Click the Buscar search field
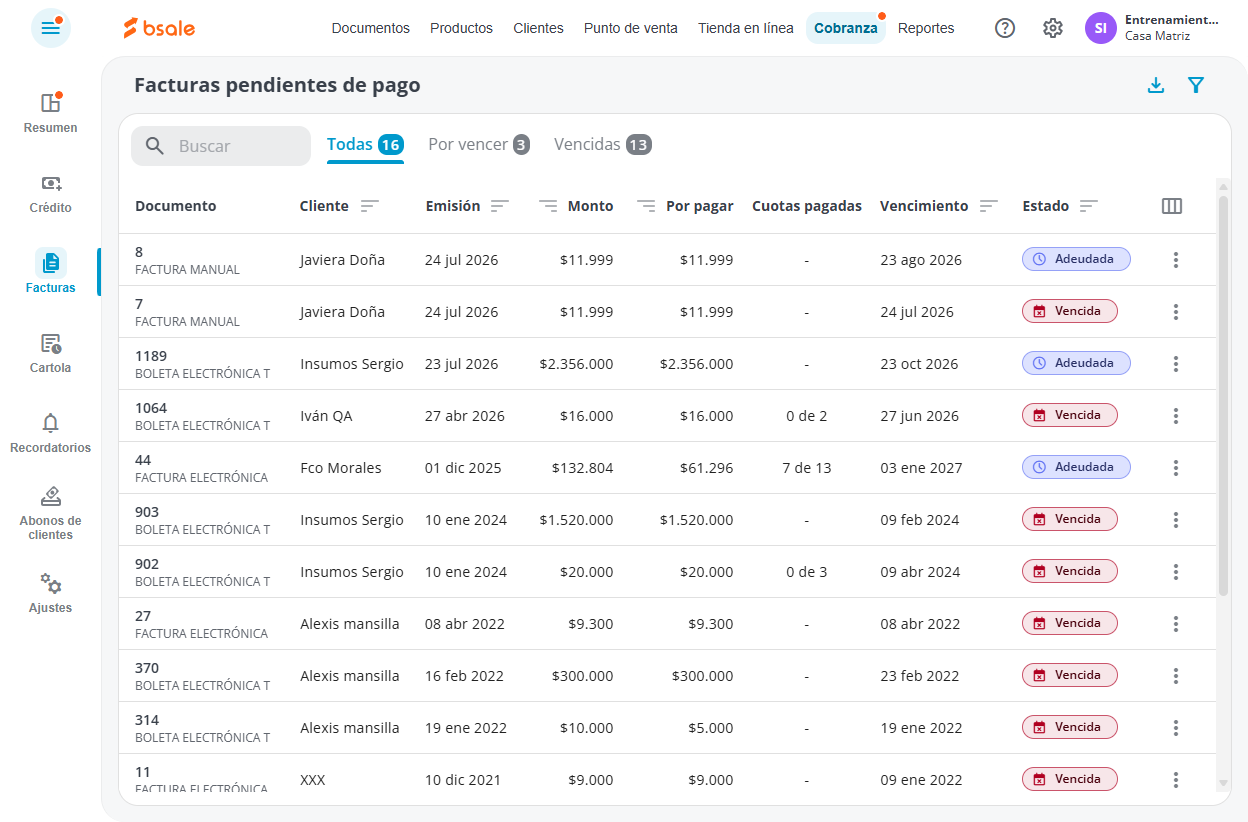 221,146
